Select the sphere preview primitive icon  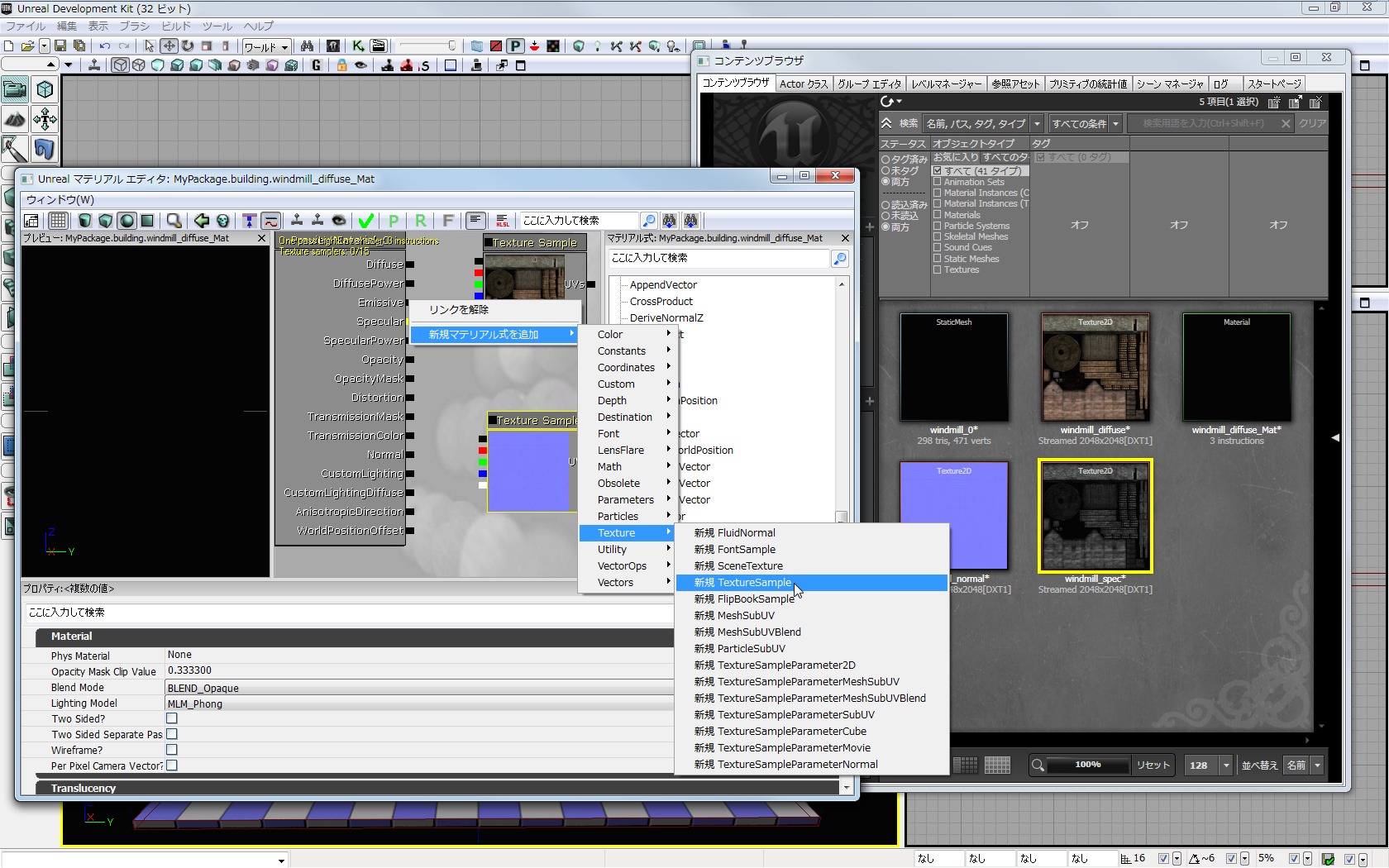pos(126,221)
